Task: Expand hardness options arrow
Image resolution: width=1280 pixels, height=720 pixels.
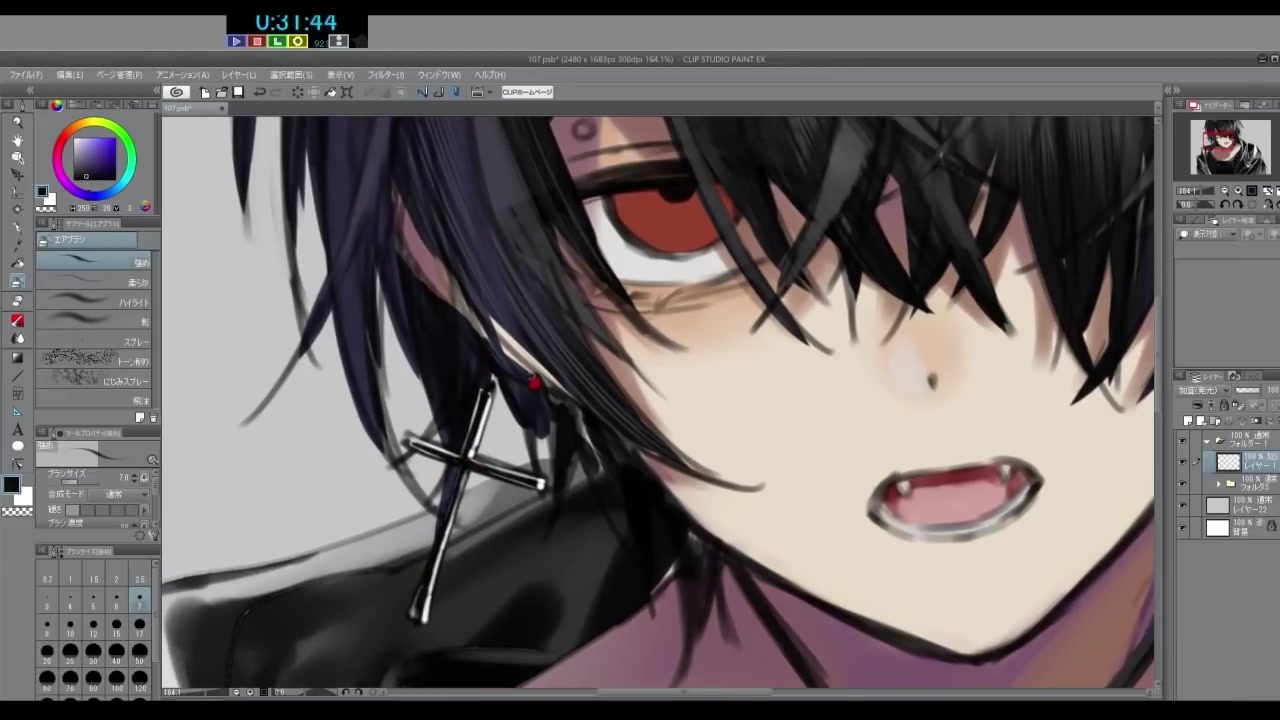Action: pos(145,510)
